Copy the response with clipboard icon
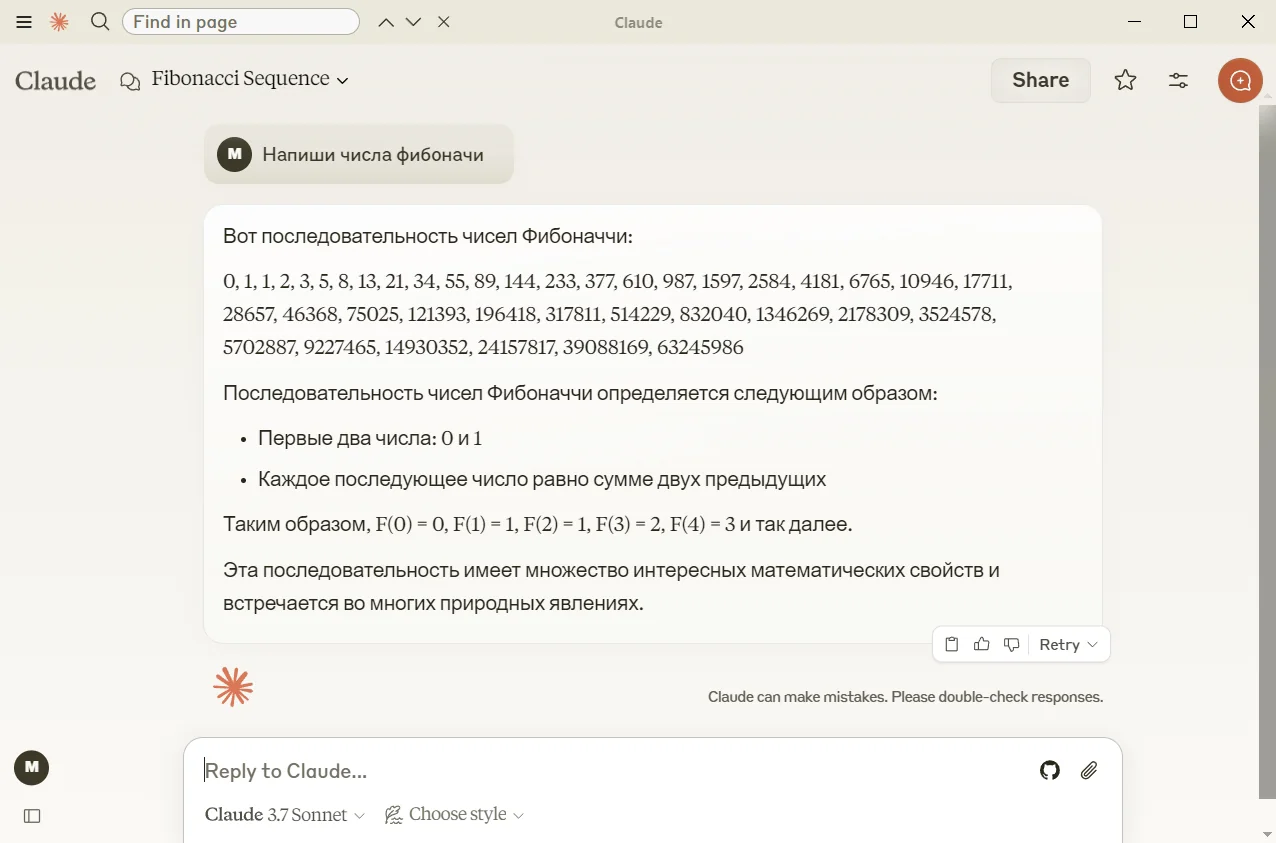The image size is (1276, 843). [952, 645]
